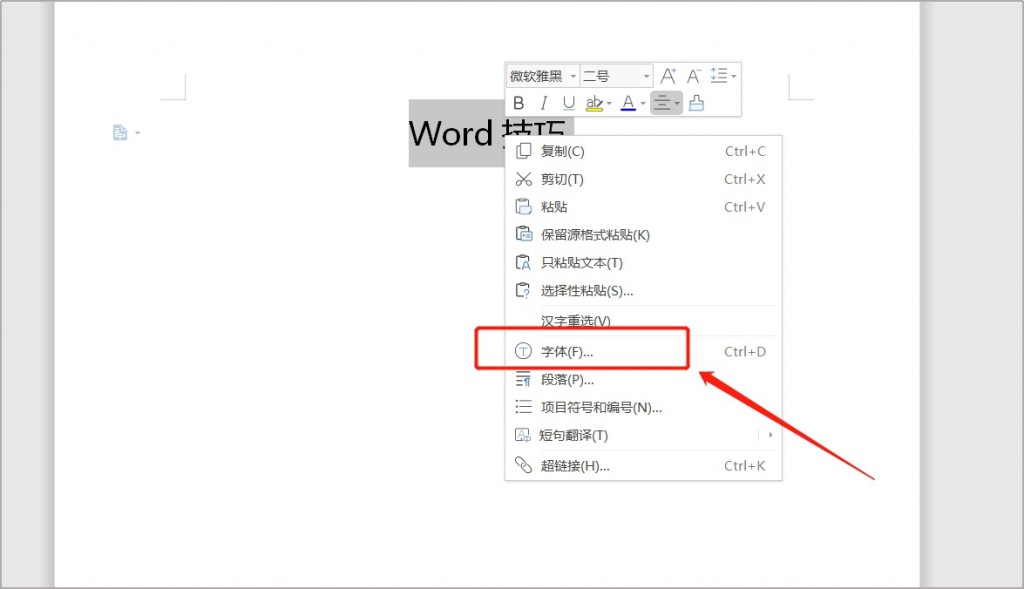Decrease font size with the A- icon

click(x=694, y=76)
